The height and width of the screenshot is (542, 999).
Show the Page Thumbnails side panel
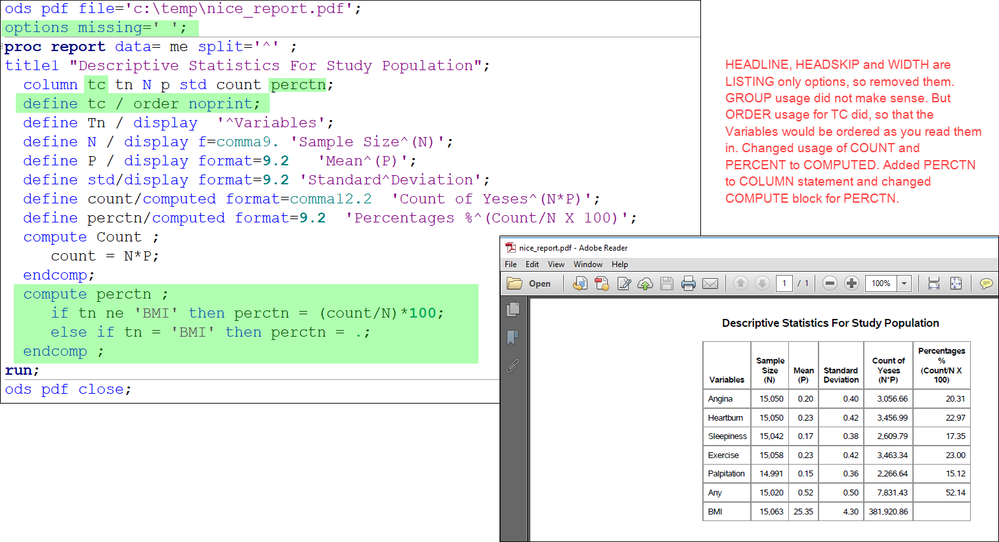[513, 310]
